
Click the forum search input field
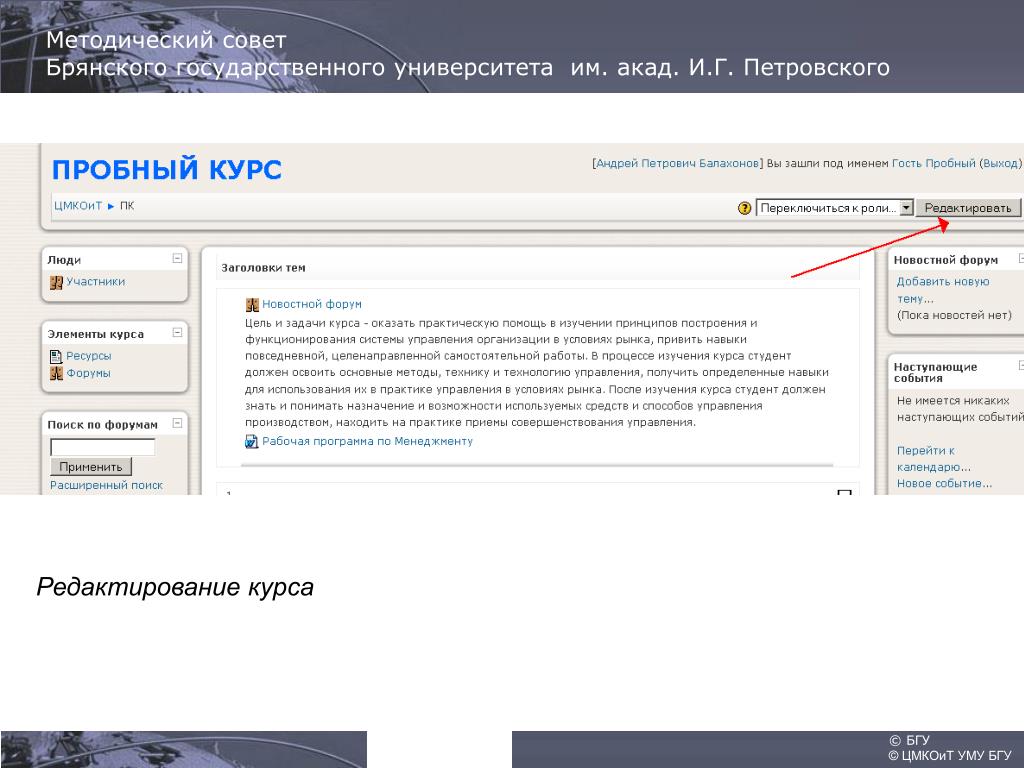103,447
